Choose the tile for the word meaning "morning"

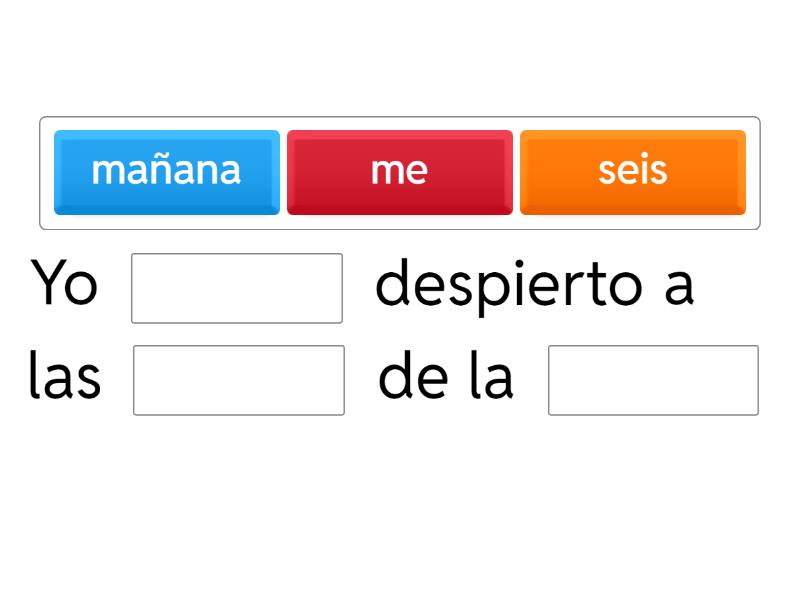click(x=166, y=171)
